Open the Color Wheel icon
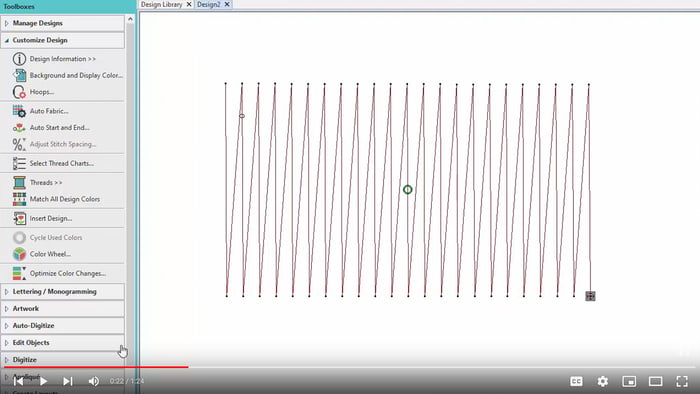The width and height of the screenshot is (700, 394). (x=19, y=254)
